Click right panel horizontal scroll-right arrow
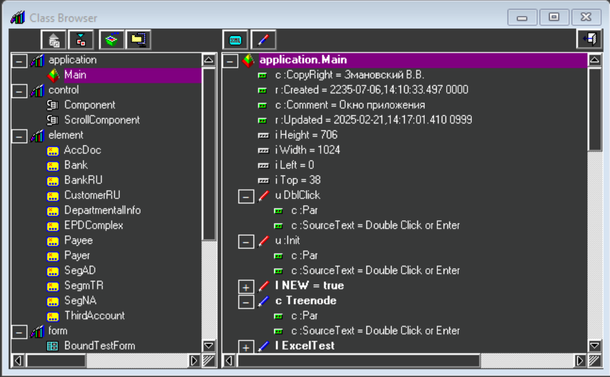Image resolution: width=610 pixels, height=377 pixels. pos(580,361)
